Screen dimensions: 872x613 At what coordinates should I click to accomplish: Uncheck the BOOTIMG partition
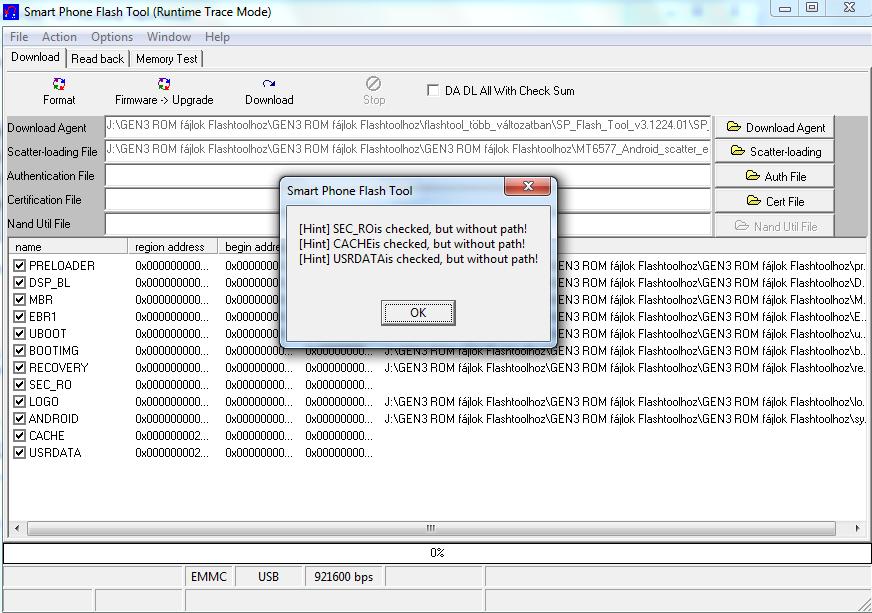coord(19,350)
